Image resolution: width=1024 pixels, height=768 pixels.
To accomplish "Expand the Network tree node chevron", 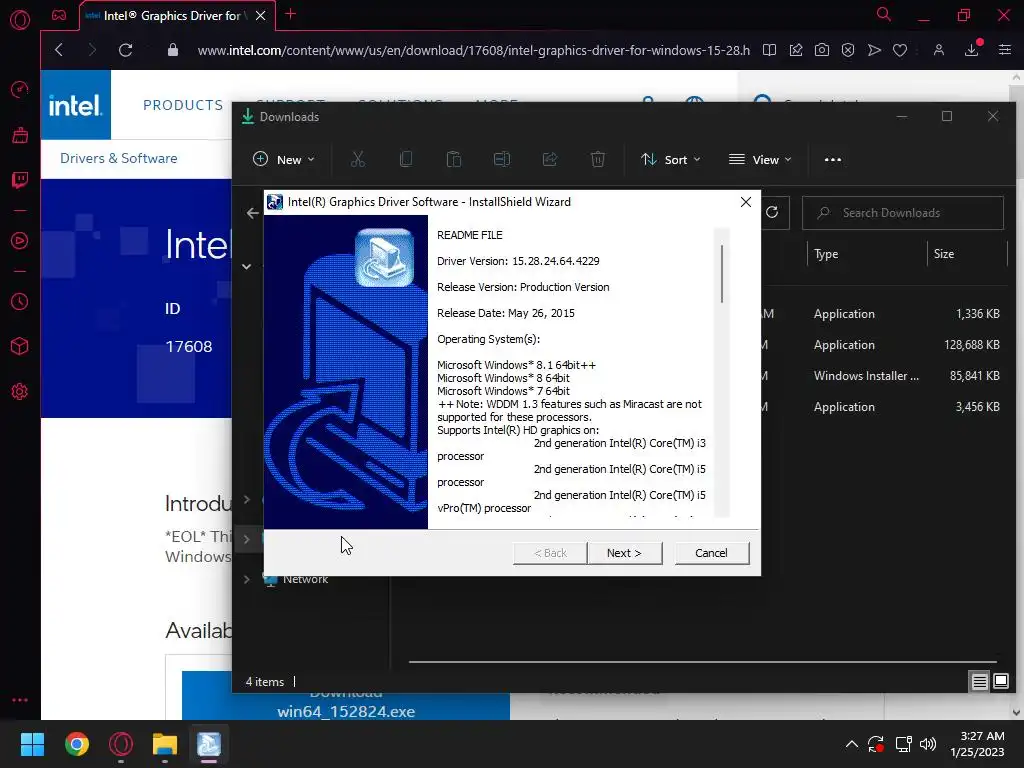I will point(247,579).
